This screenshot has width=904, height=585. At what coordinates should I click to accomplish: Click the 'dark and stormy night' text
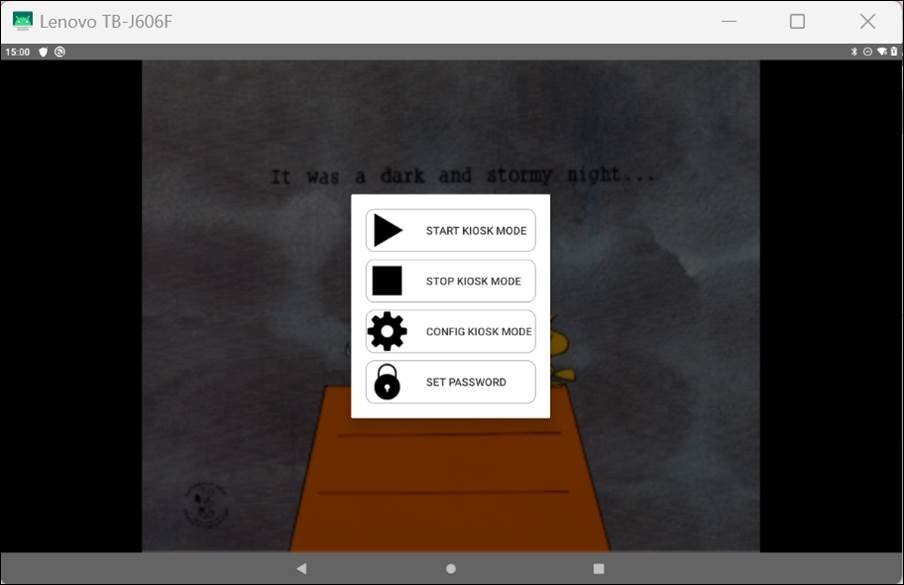point(464,176)
